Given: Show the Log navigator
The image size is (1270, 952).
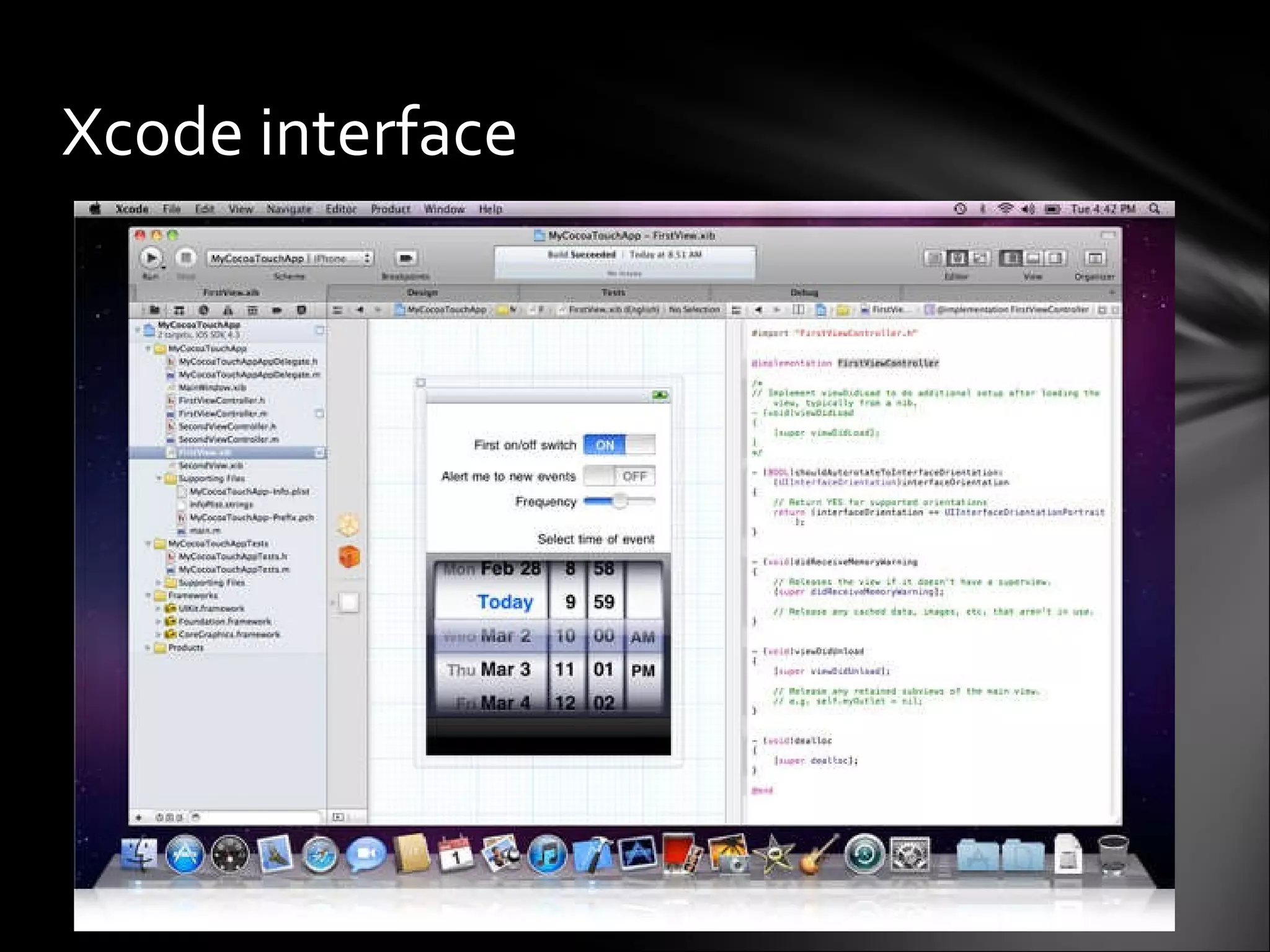Looking at the screenshot, I should pyautogui.click(x=301, y=310).
